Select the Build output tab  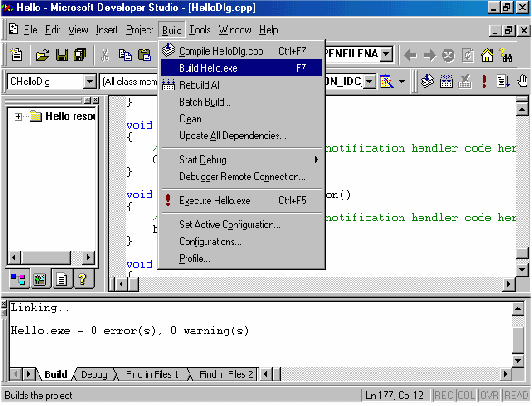point(56,374)
